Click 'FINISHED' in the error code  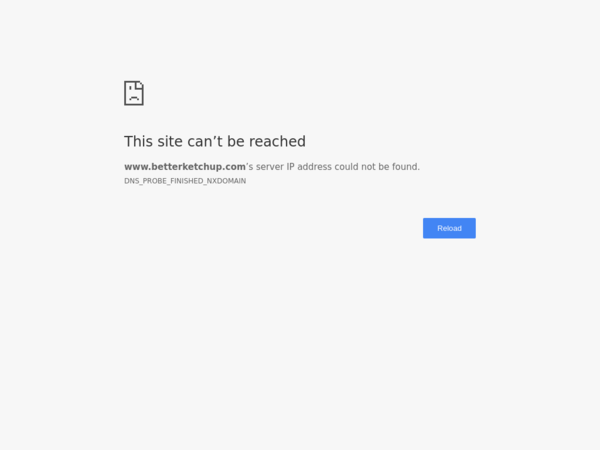click(x=187, y=181)
